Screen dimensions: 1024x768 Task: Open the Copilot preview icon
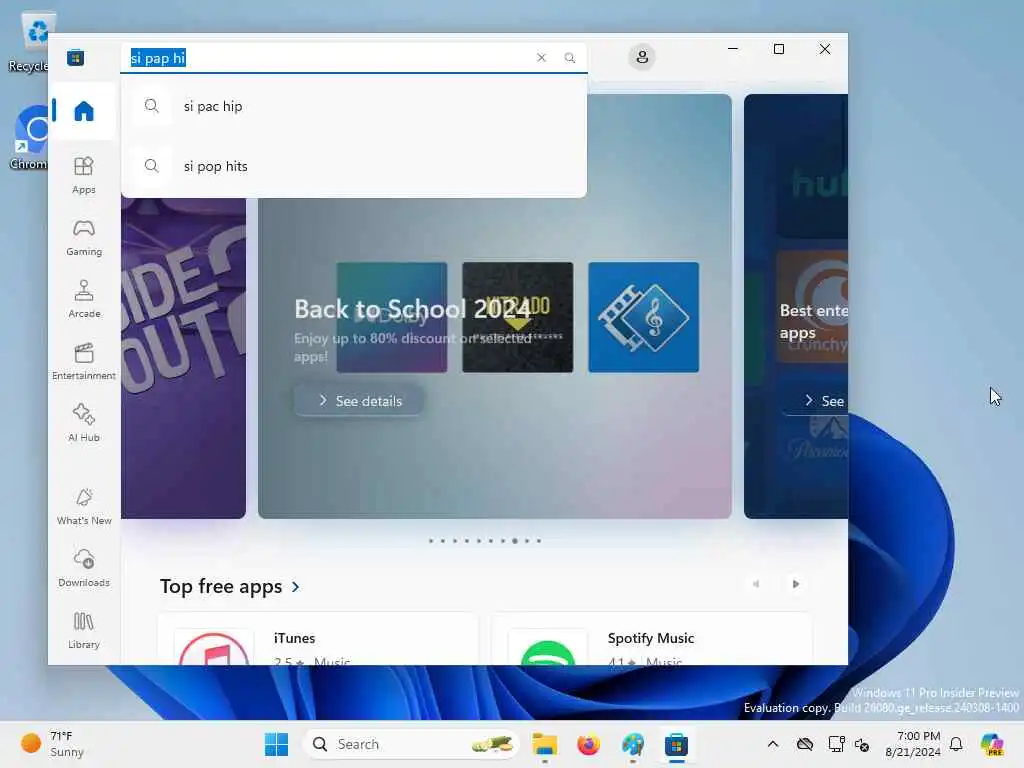click(992, 744)
